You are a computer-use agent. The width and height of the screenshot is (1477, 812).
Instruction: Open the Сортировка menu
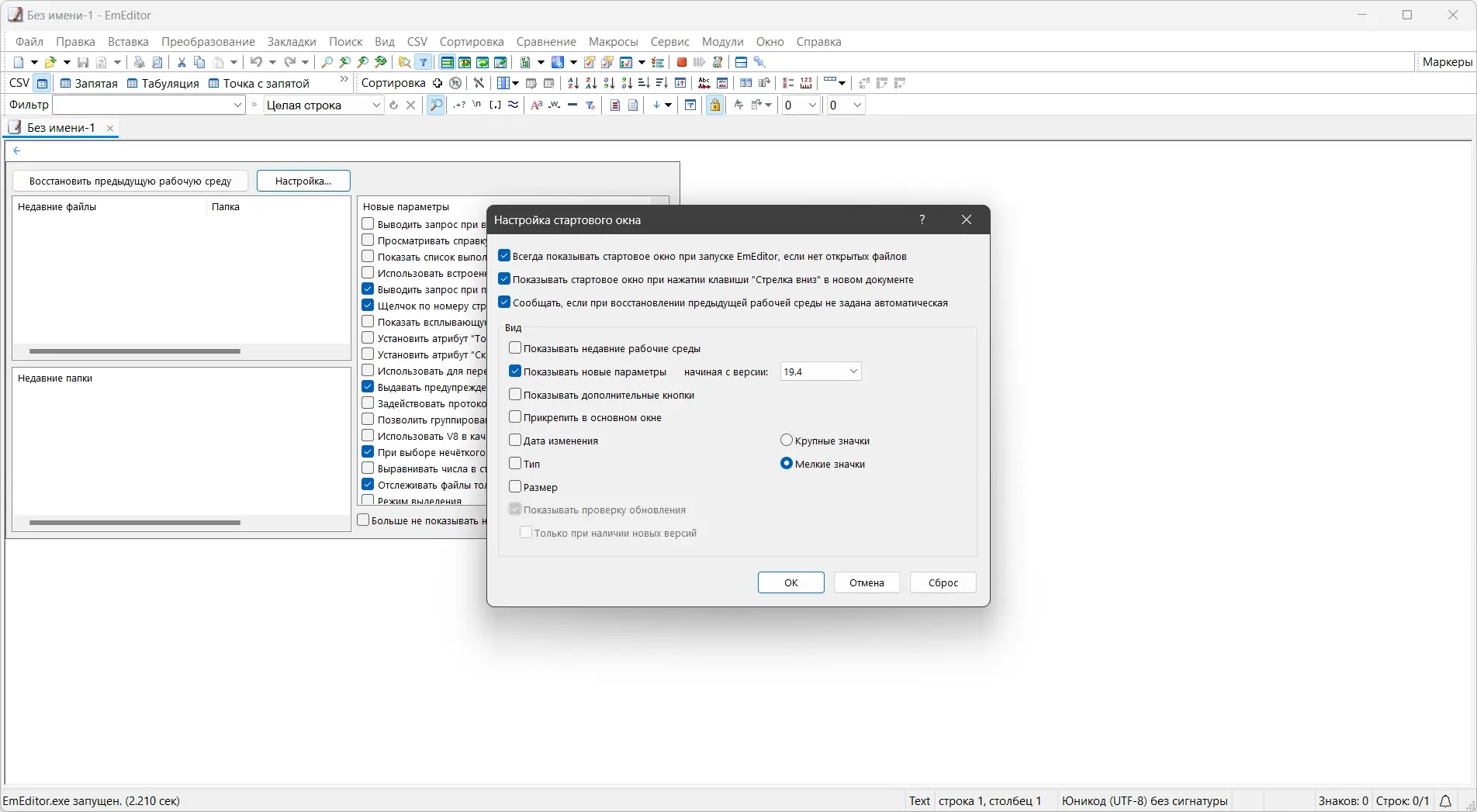[472, 42]
